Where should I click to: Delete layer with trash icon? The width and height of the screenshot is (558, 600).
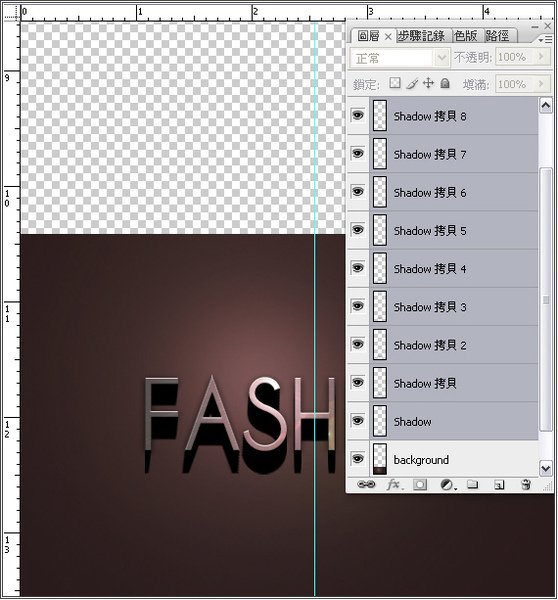526,485
